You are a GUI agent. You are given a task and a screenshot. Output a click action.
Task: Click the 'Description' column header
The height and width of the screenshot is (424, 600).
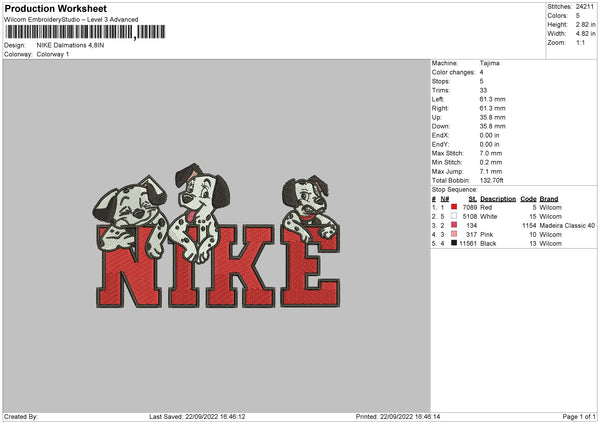[498, 199]
